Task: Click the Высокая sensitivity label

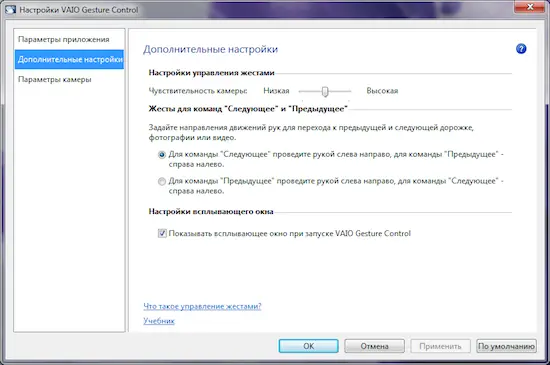Action: click(382, 91)
